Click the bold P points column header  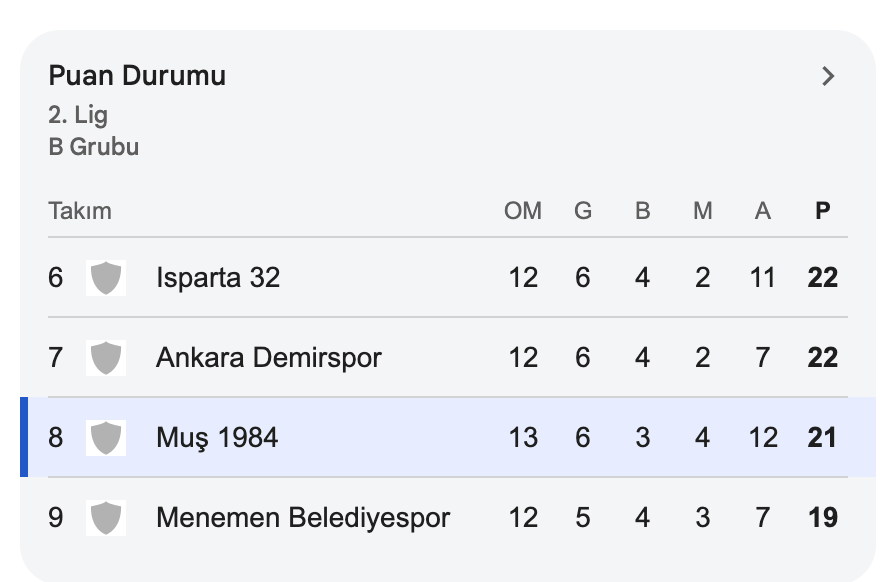point(823,211)
